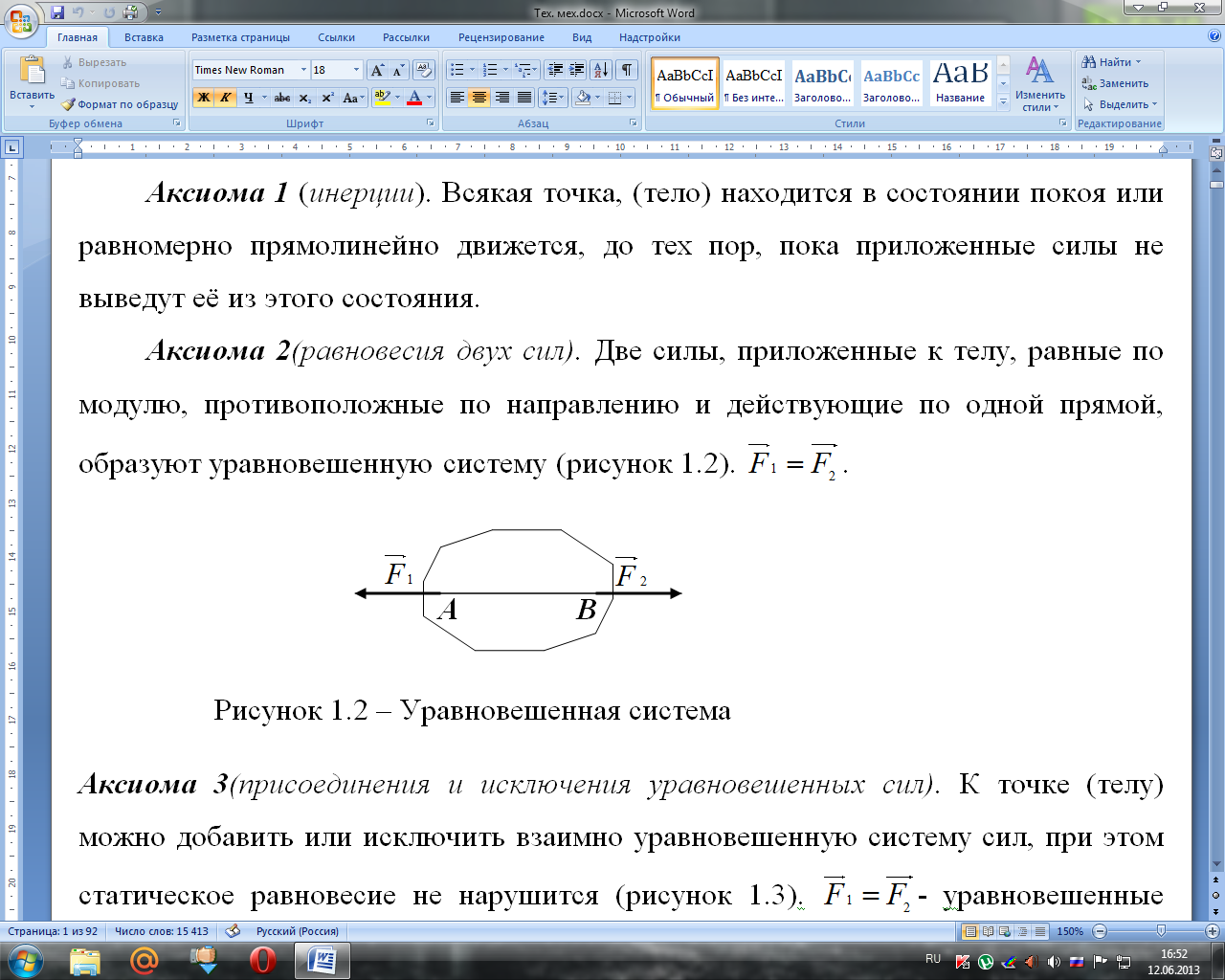Toggle strikethrough (abc) formatting
This screenshot has width=1225, height=980.
(282, 98)
